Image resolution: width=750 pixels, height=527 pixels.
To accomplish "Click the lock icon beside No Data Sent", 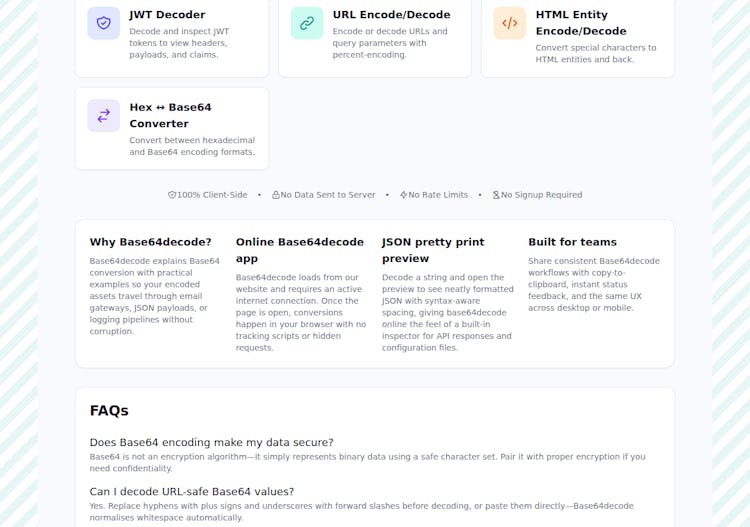I will click(276, 195).
